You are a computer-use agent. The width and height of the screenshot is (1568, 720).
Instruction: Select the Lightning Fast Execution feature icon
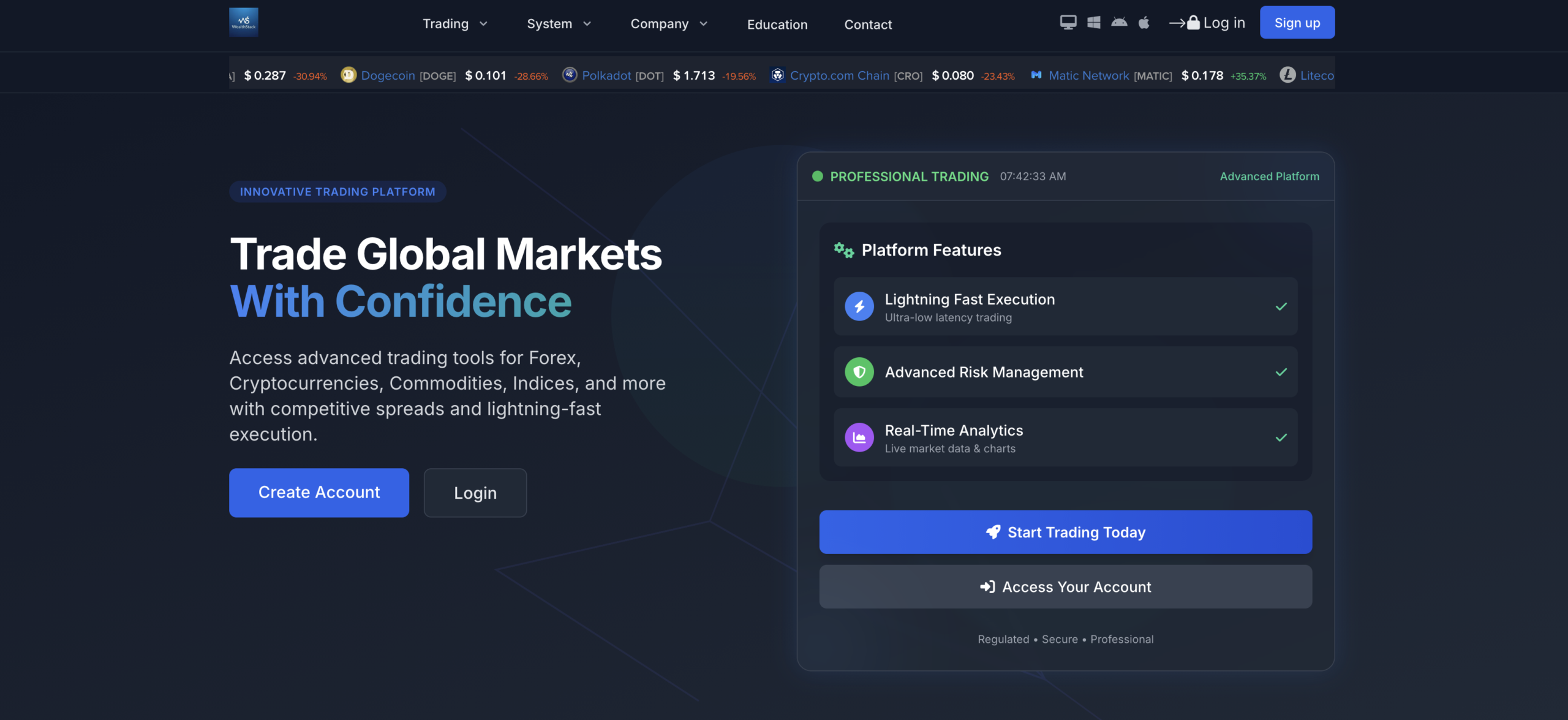tap(859, 306)
